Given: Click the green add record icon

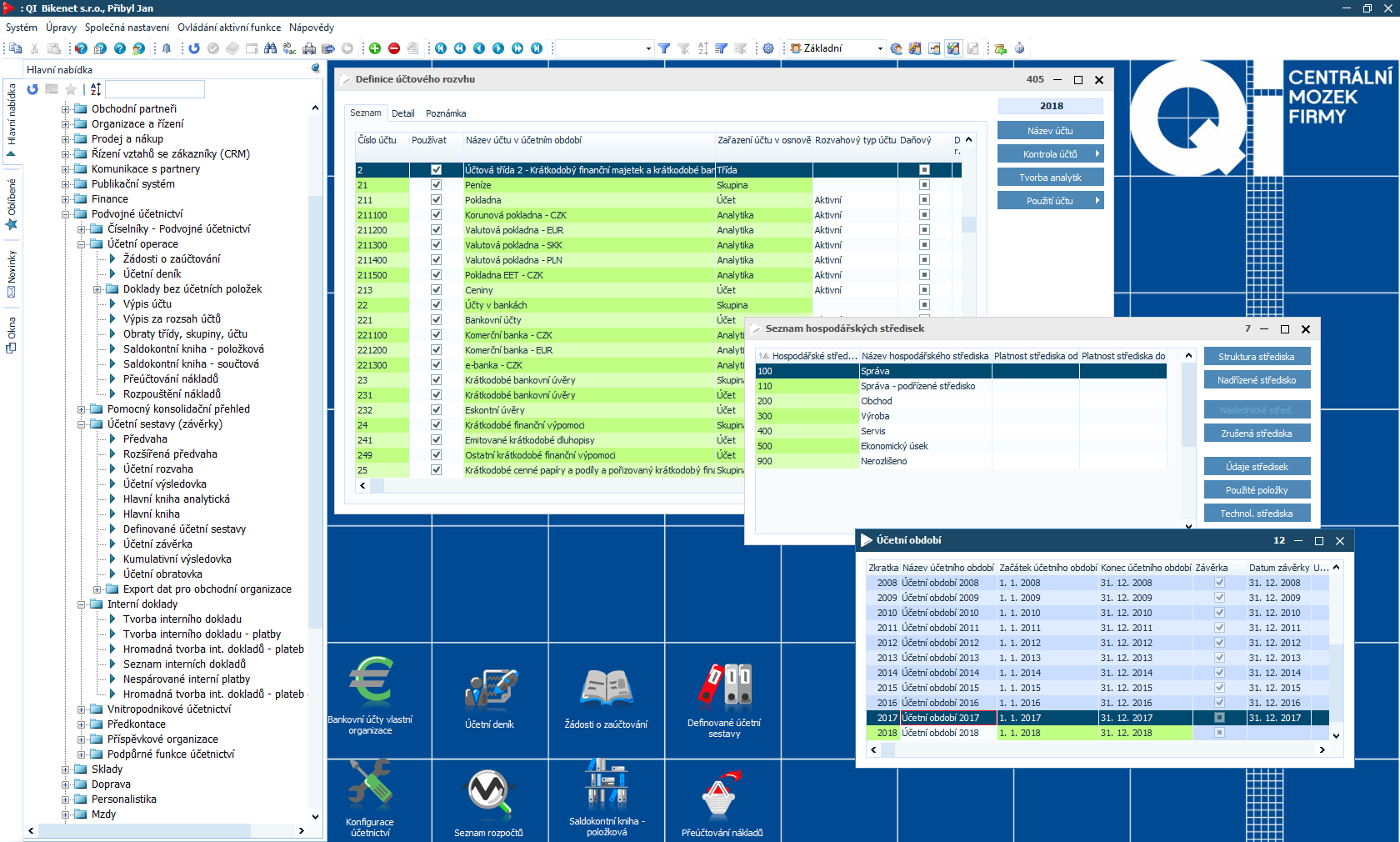Looking at the screenshot, I should coord(375,48).
